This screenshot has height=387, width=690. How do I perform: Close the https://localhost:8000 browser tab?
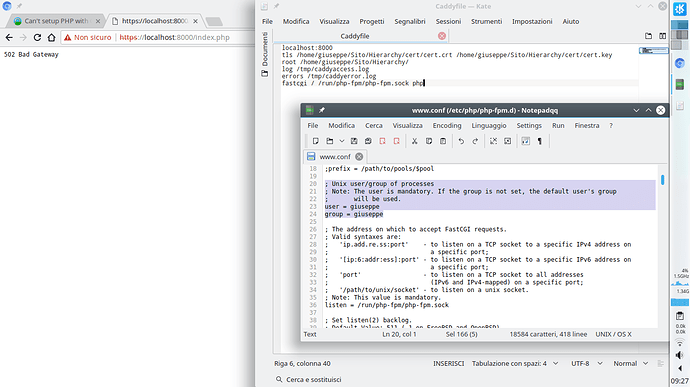195,21
